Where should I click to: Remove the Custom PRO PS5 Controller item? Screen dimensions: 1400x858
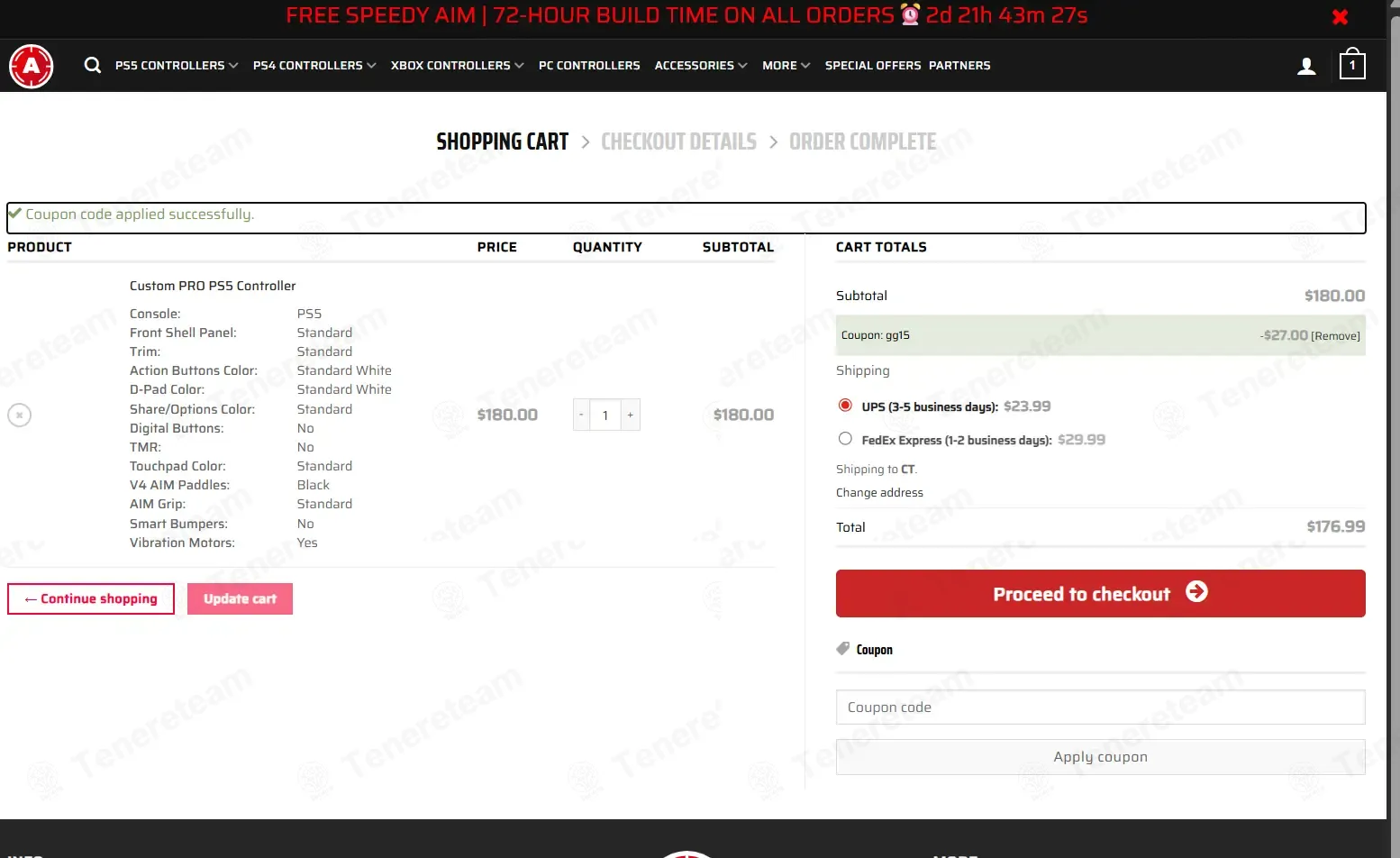click(19, 415)
